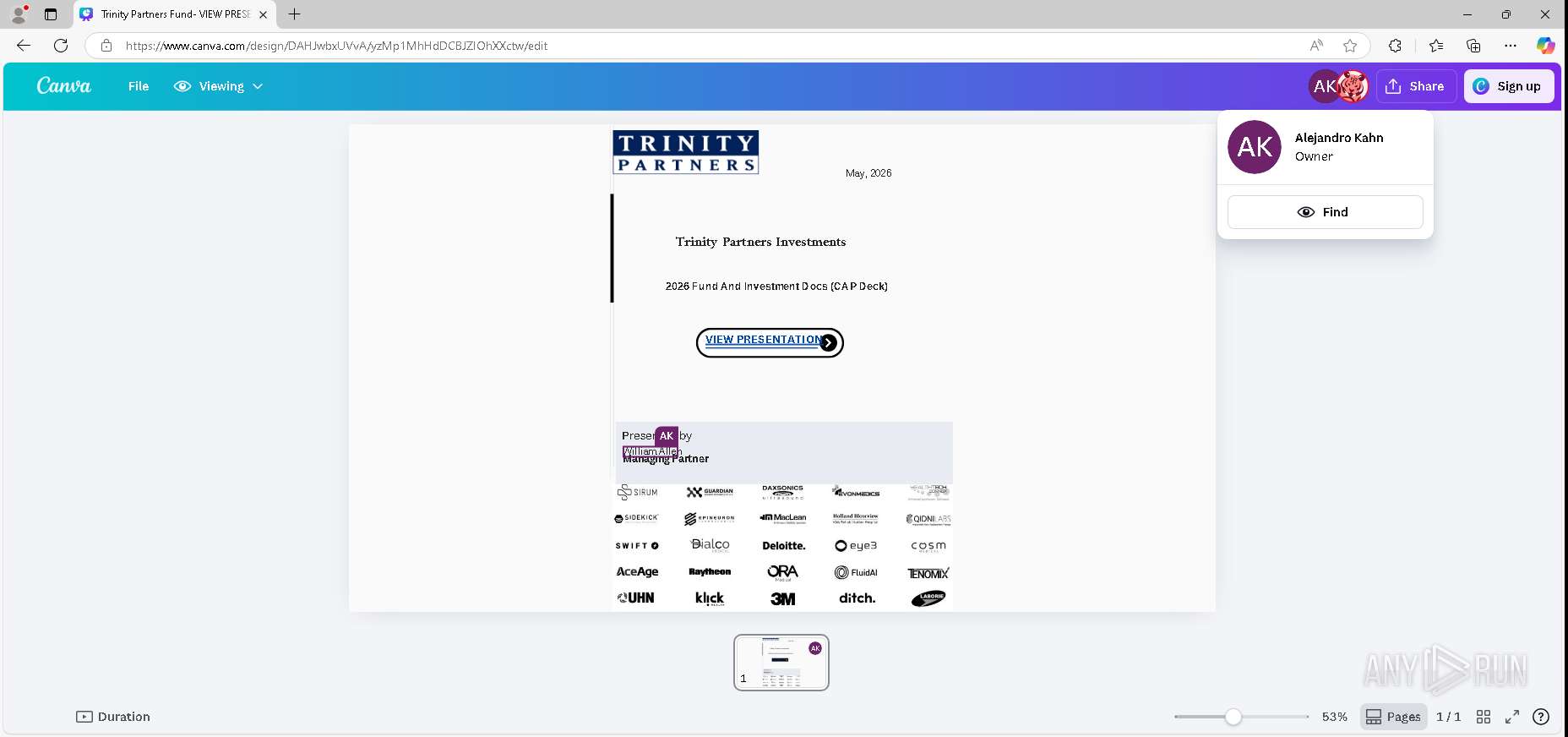Click the AK collaborator avatar in header
This screenshot has width=1568, height=737.
click(x=1324, y=86)
